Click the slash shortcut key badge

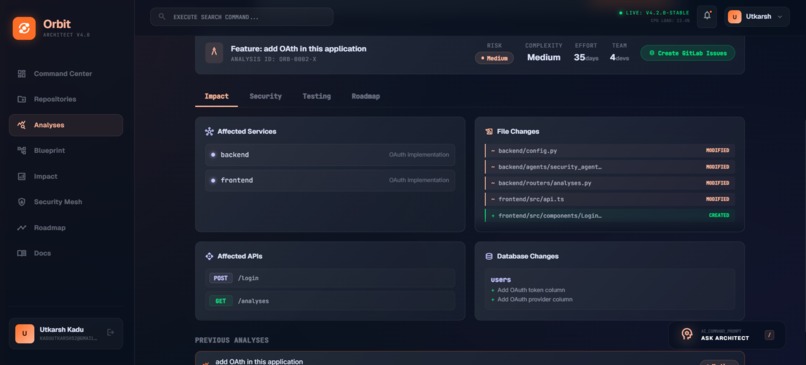[x=769, y=335]
